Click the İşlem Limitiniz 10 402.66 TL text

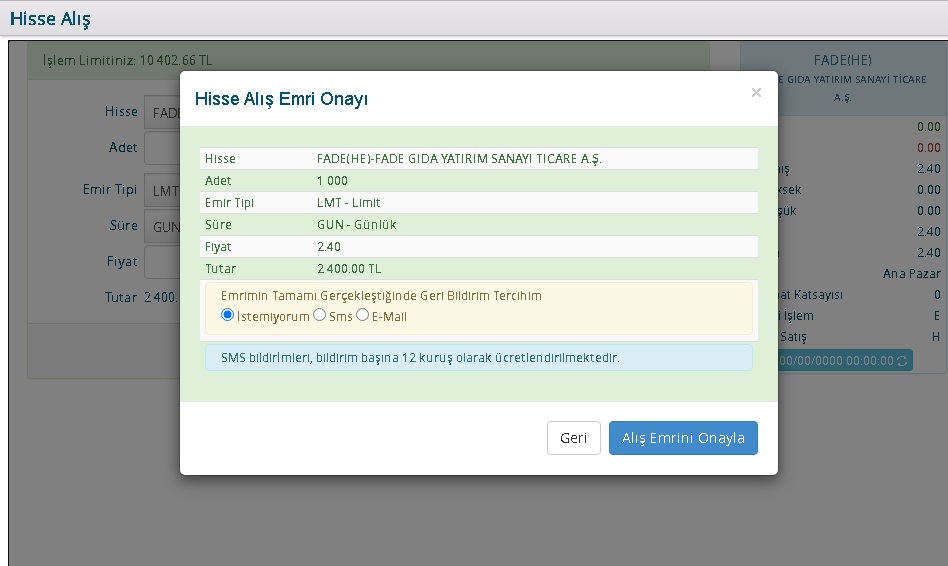coord(127,60)
